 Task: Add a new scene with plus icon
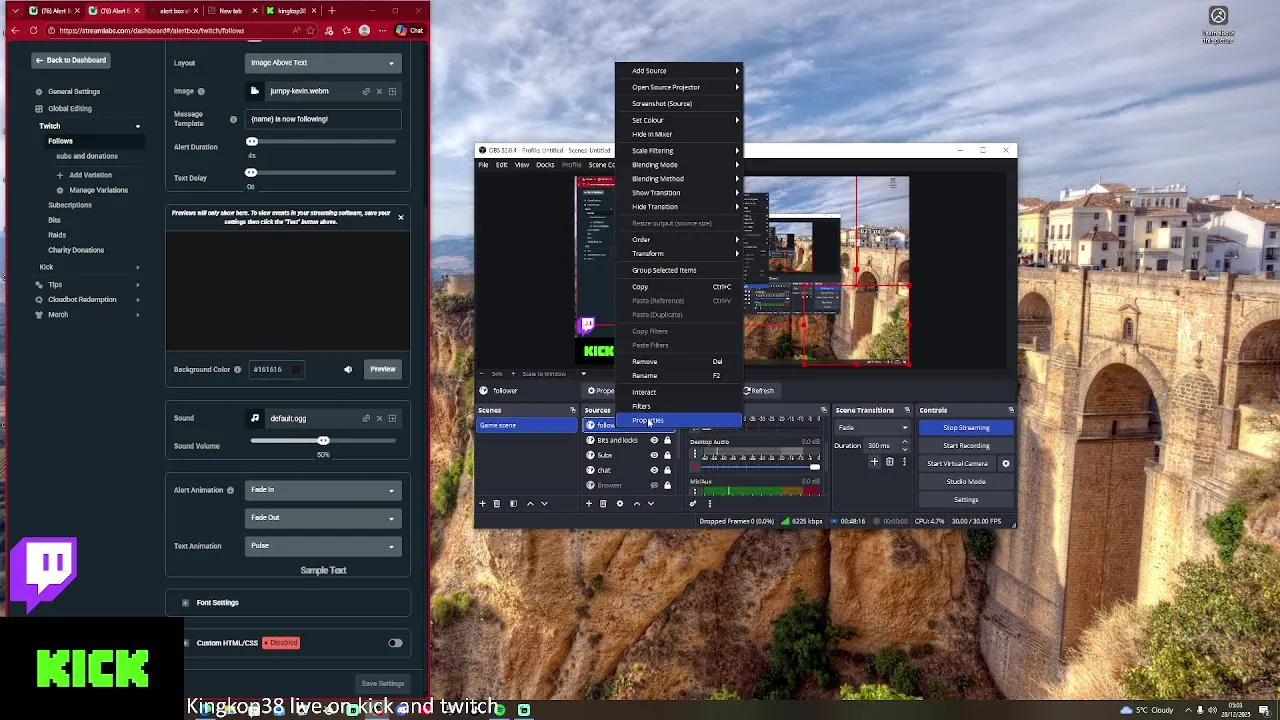(482, 503)
